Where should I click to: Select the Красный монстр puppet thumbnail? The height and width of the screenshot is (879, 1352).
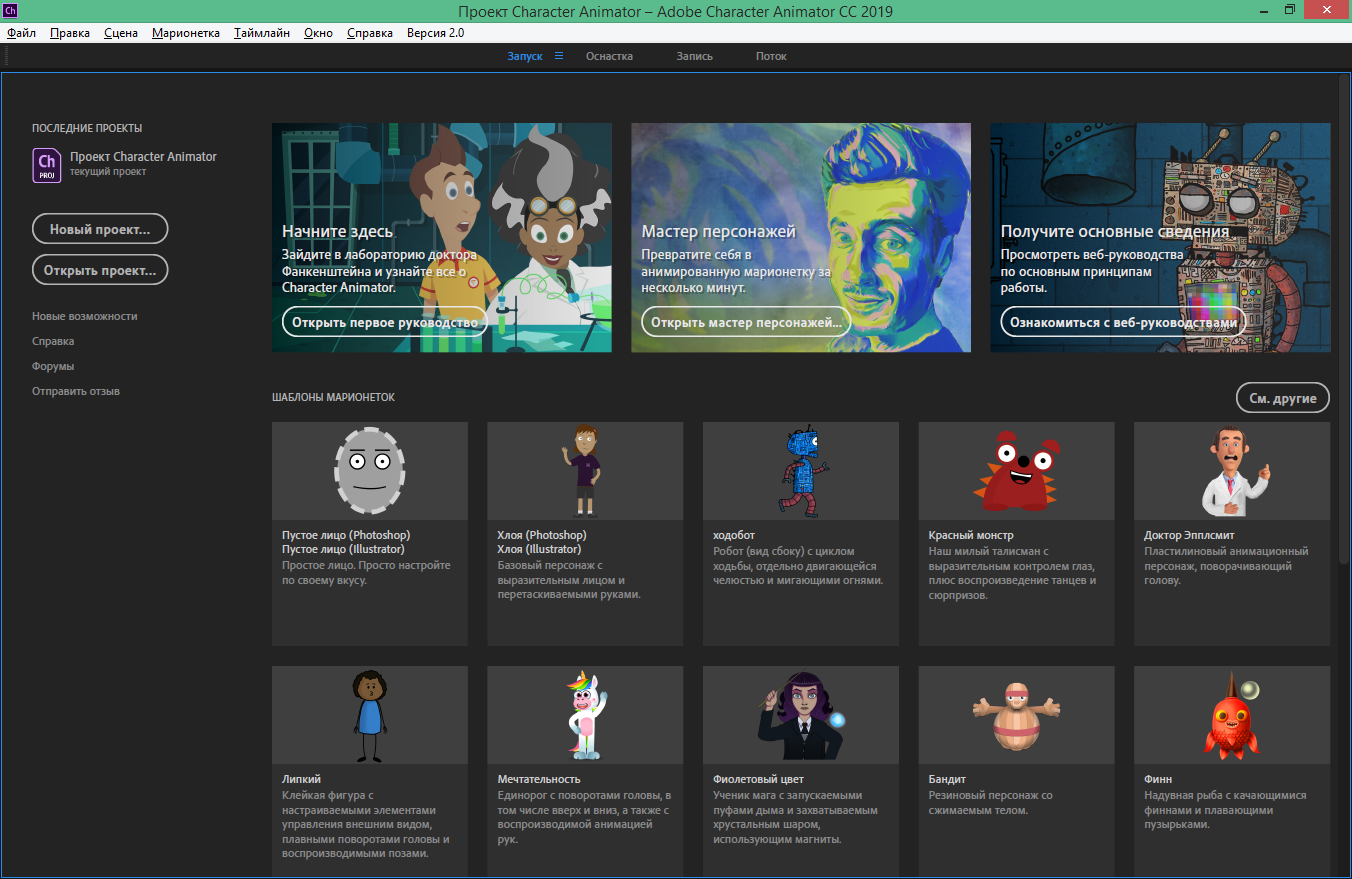coord(1016,470)
